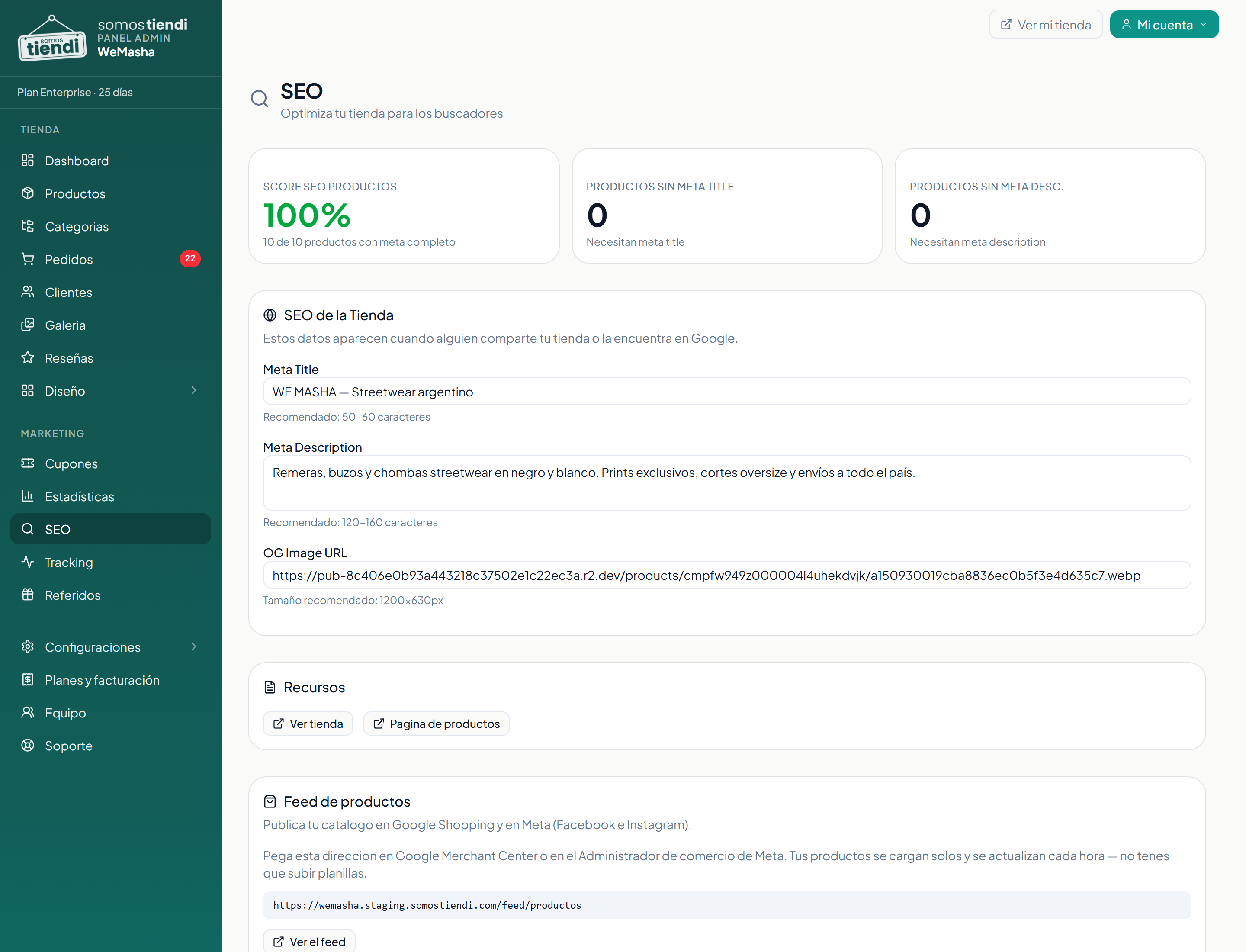This screenshot has width=1246, height=952.
Task: Open Galeria in the sidebar
Action: click(110, 325)
